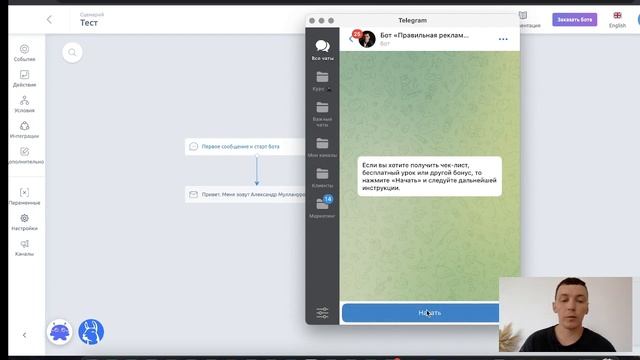Open the Условия section in left sidebar
Screen dimensions: 640x360
[x=24, y=104]
